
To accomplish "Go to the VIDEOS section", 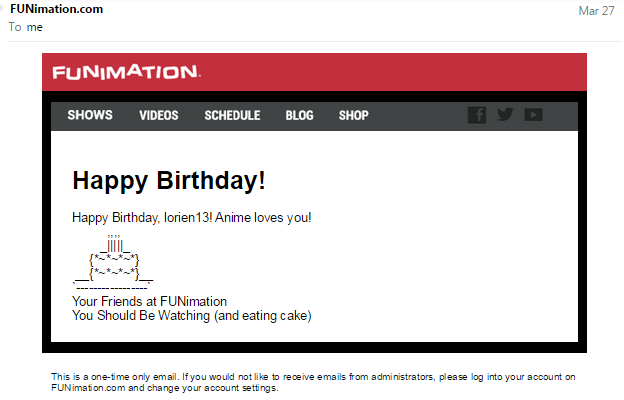I will pos(159,116).
